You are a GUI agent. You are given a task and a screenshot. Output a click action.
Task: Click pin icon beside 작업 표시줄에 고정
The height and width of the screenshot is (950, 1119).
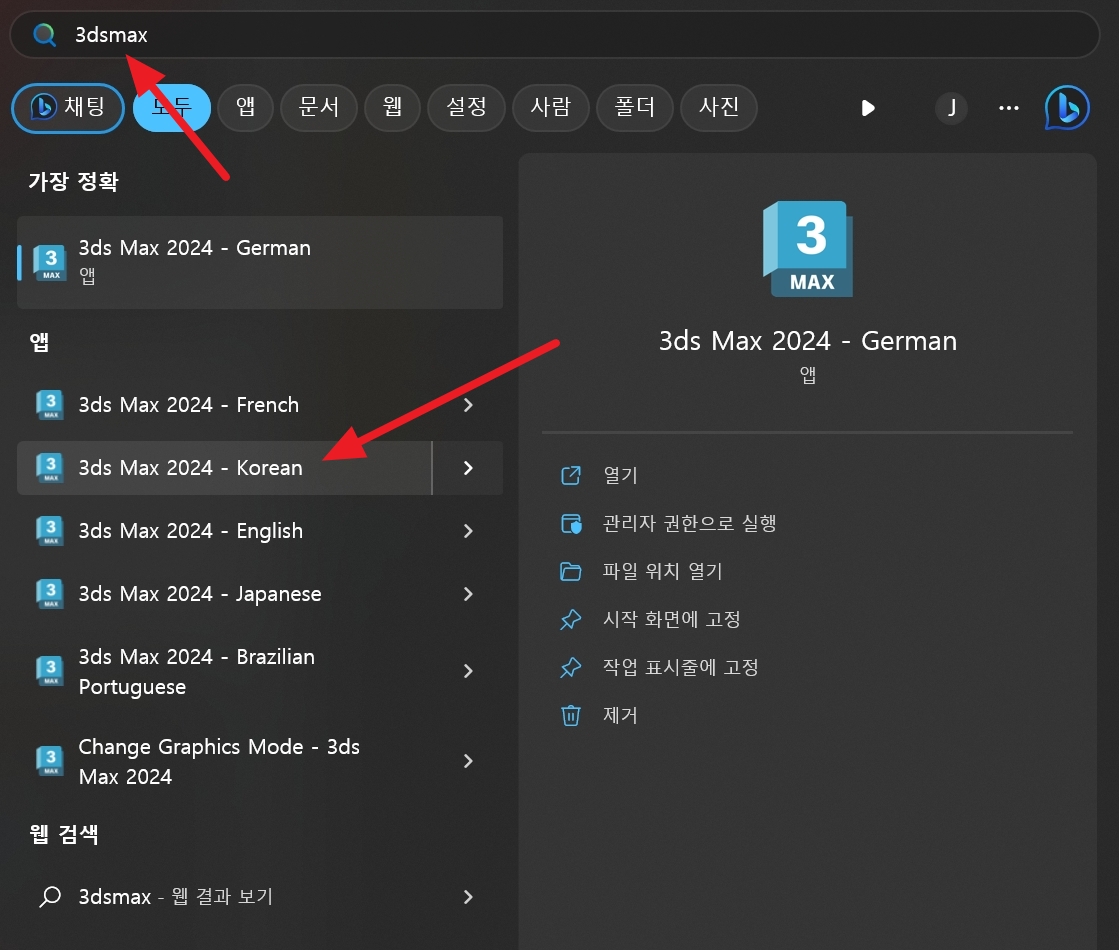click(x=571, y=668)
